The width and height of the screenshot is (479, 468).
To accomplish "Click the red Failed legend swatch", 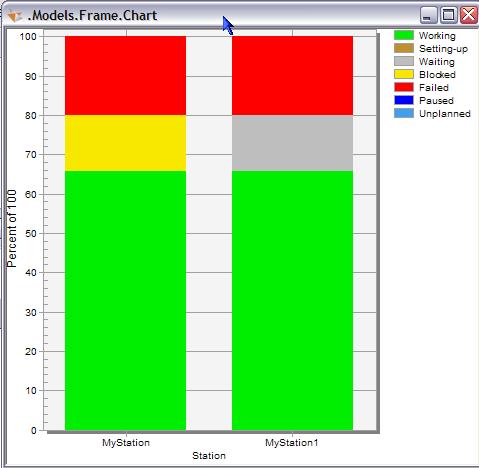I will click(404, 87).
